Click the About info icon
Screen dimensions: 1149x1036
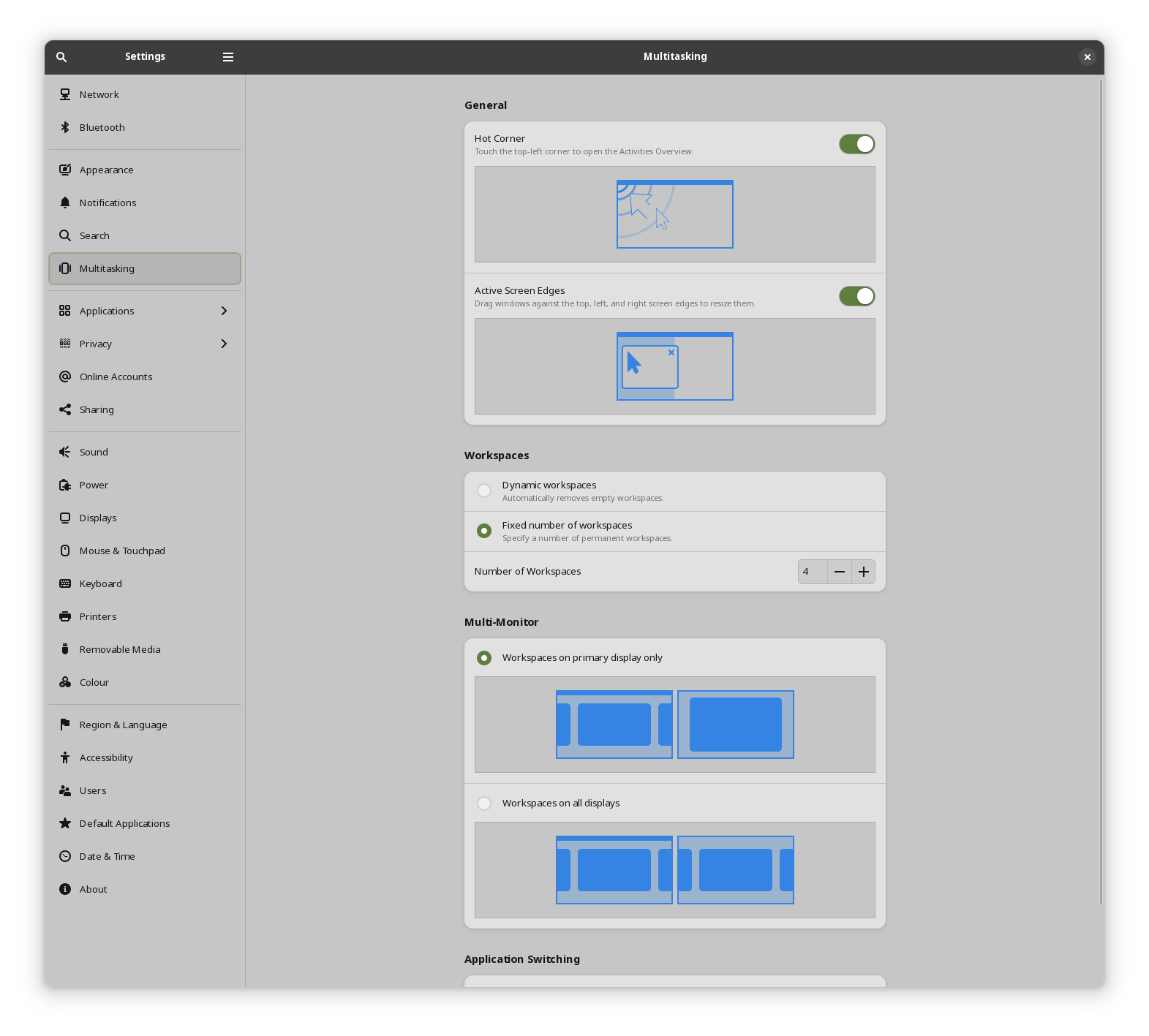(x=65, y=889)
